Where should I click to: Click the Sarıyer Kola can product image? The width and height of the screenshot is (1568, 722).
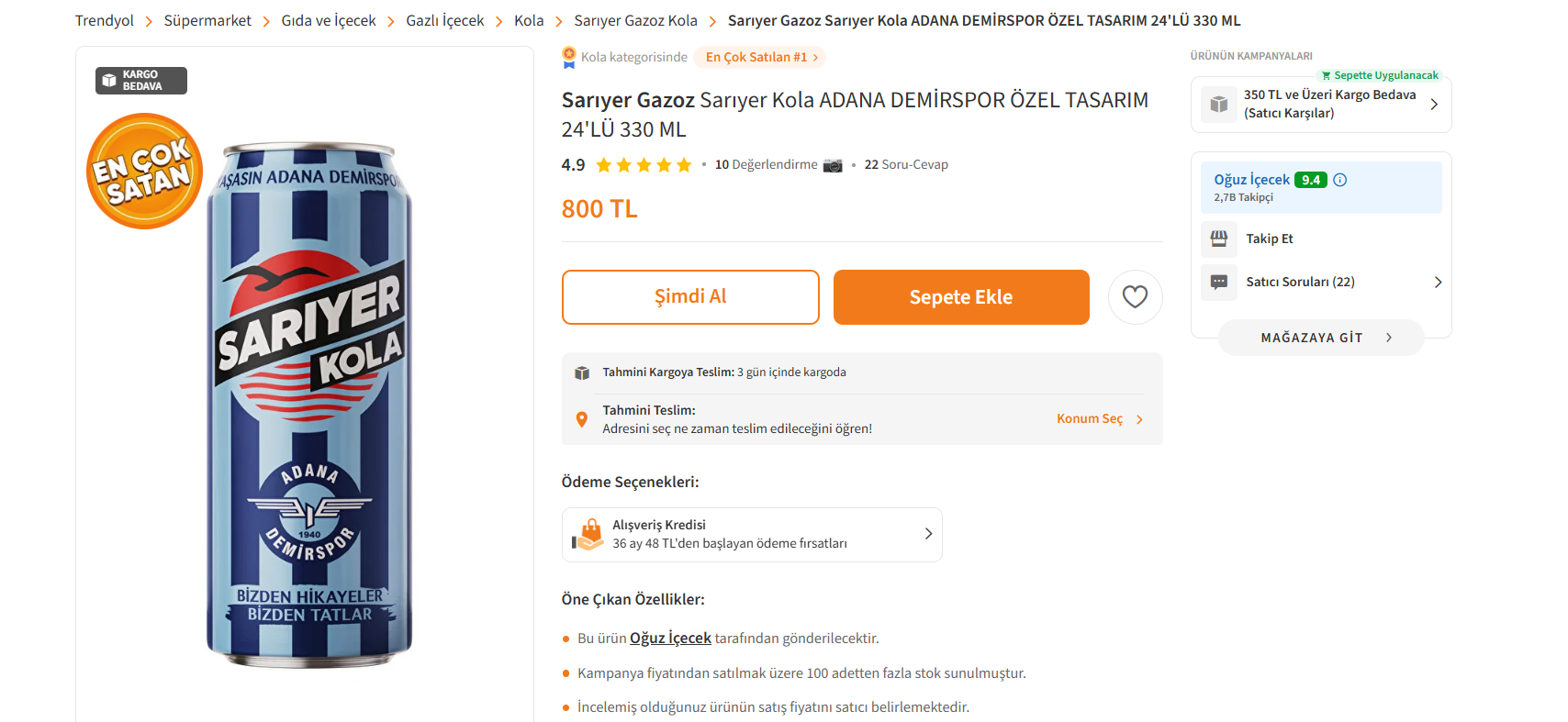(309, 405)
